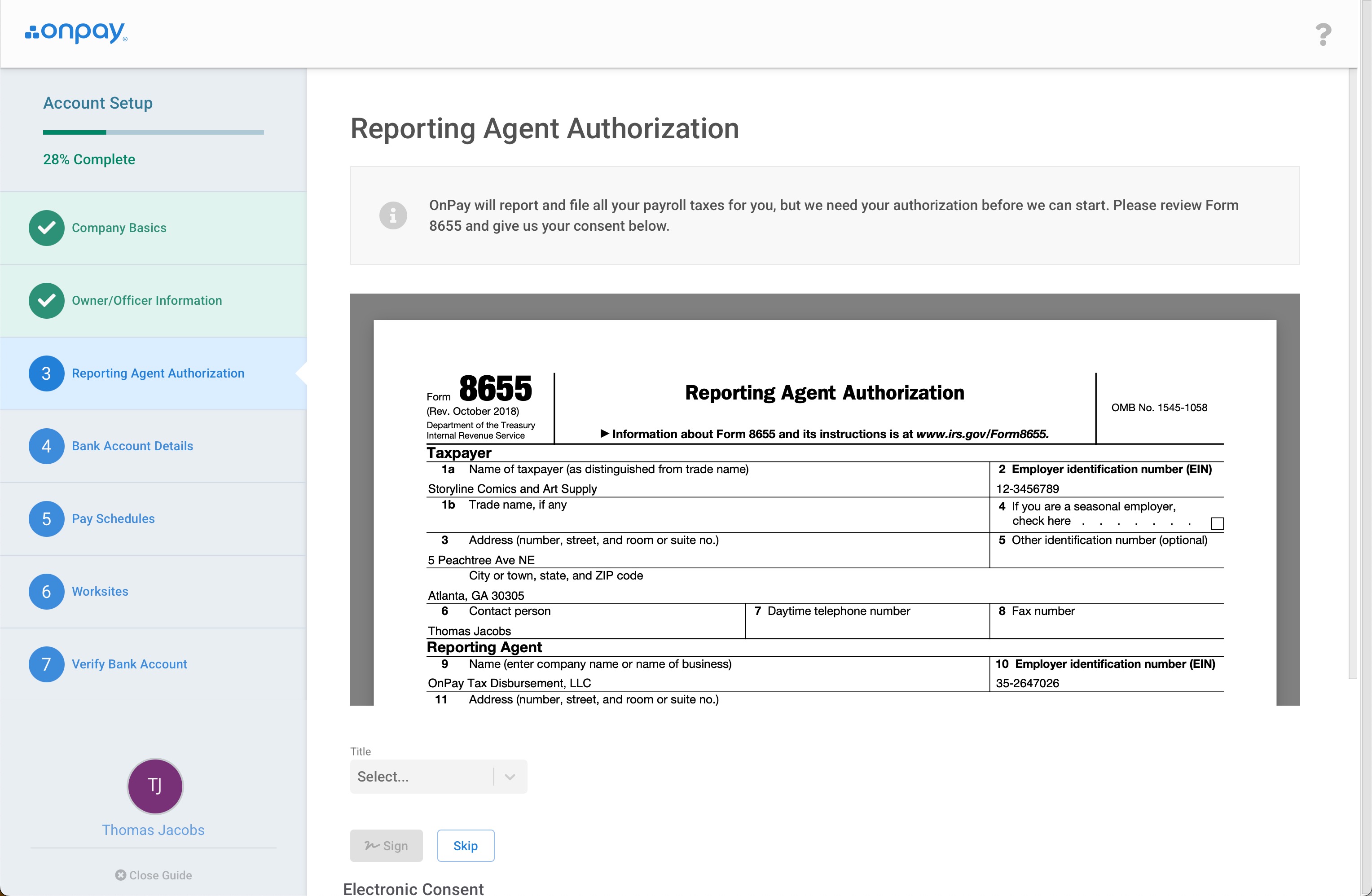Viewport: 1372px width, 896px height.
Task: Click the Owner/Officer Information checkmark icon
Action: pos(46,300)
